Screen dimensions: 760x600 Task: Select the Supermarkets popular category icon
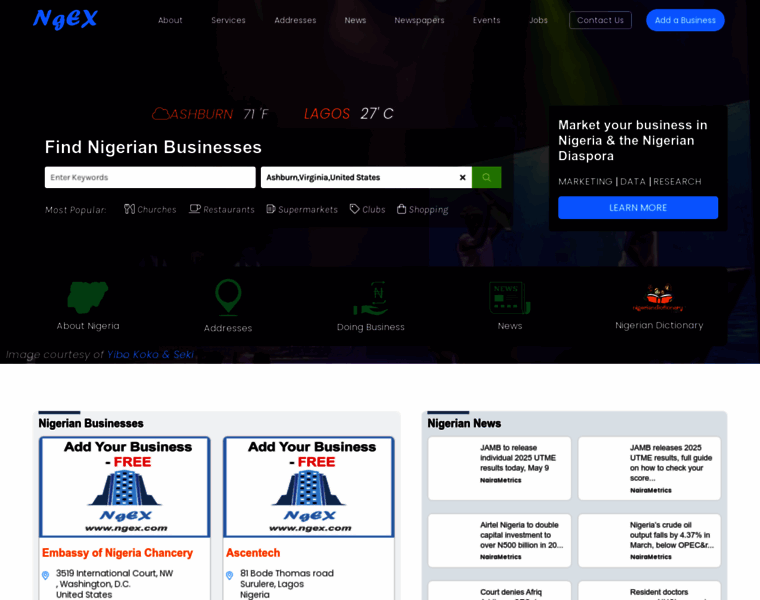tap(270, 209)
